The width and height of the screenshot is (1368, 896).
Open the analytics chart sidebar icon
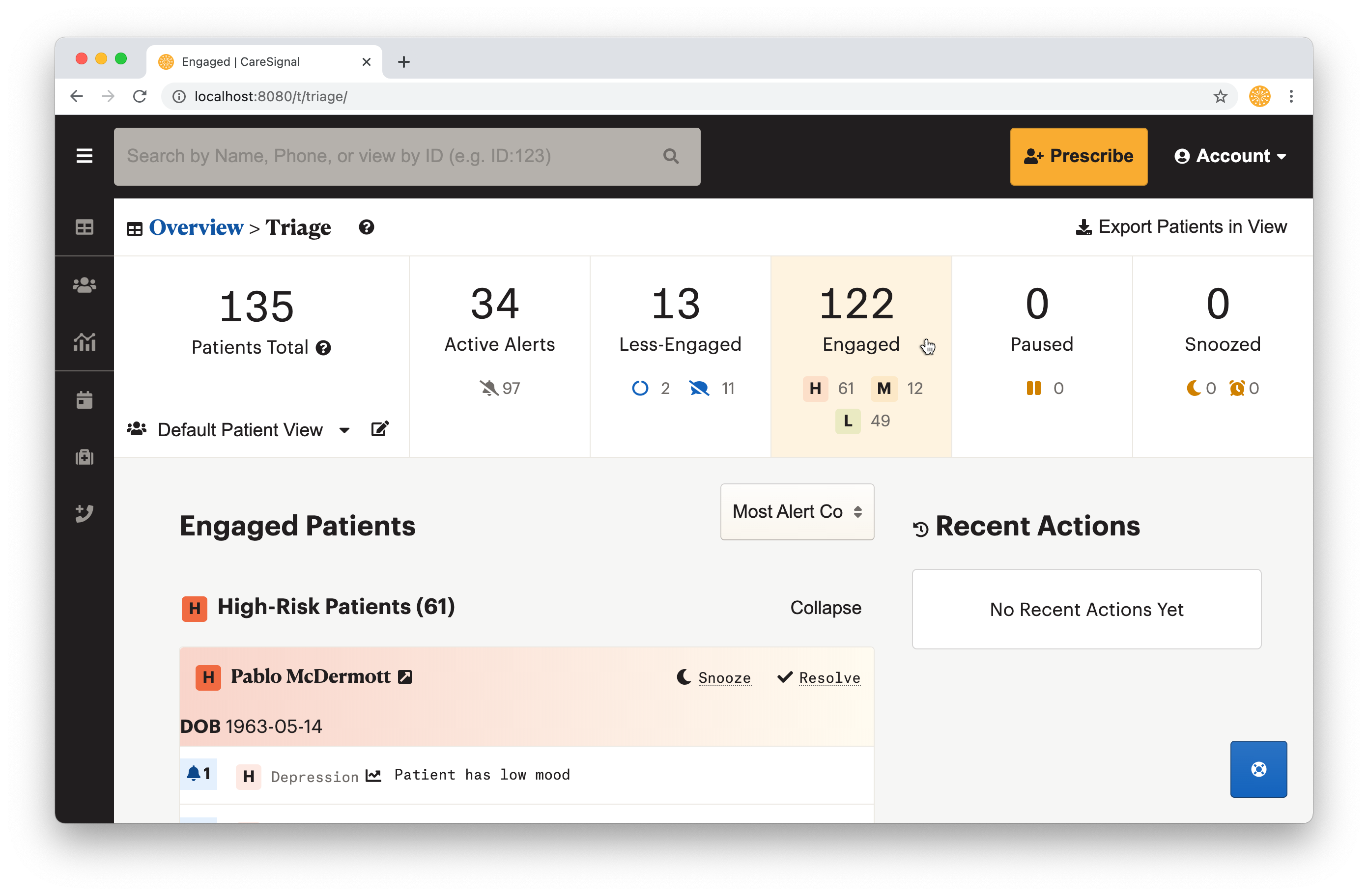coord(85,342)
